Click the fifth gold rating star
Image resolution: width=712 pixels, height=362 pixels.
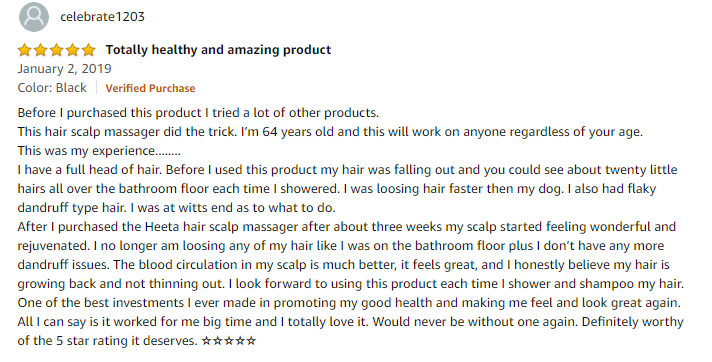point(88,50)
